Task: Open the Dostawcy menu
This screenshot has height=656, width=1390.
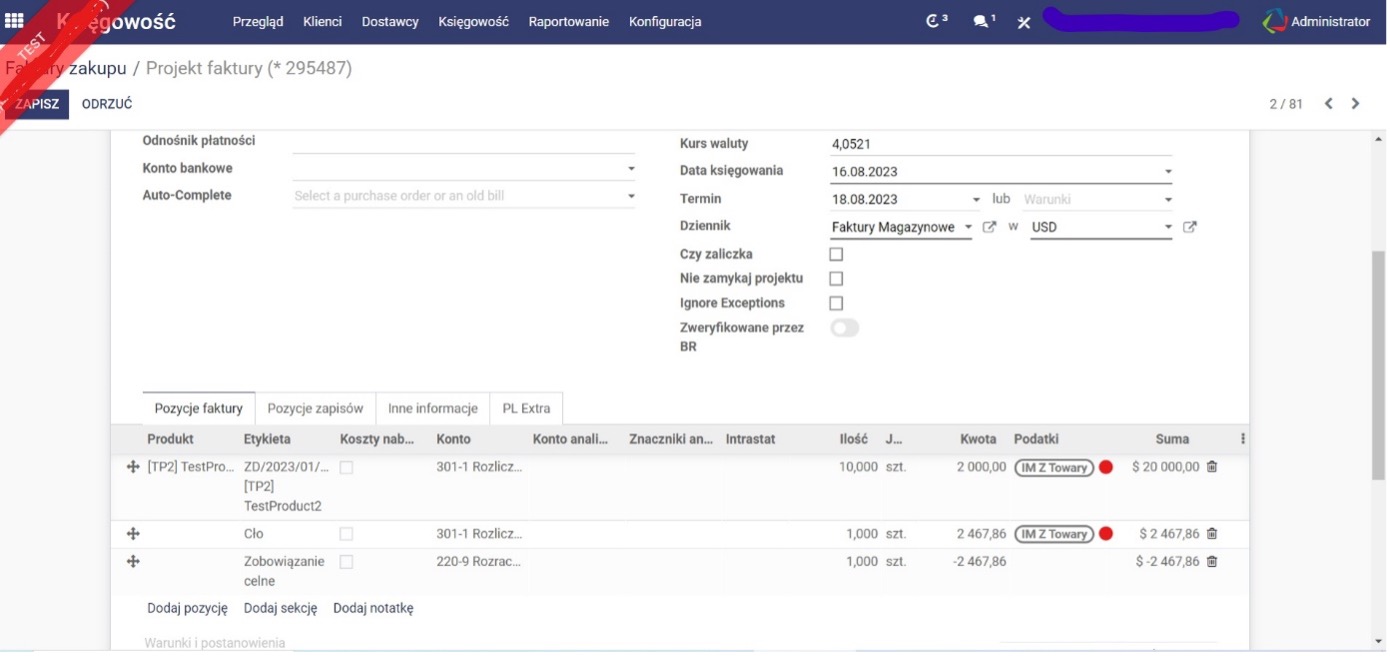Action: [390, 22]
